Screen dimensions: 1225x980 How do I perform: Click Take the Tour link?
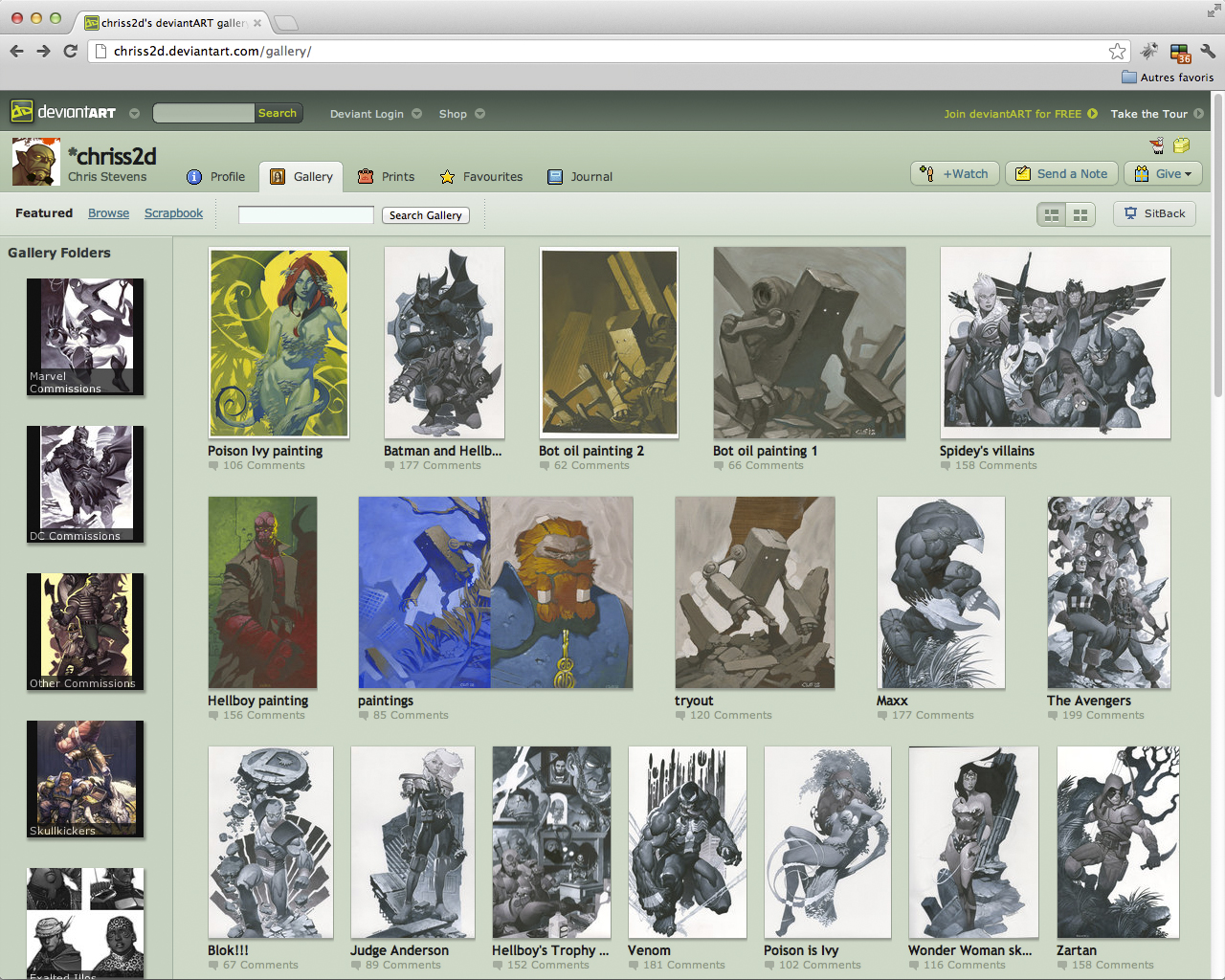[1148, 114]
